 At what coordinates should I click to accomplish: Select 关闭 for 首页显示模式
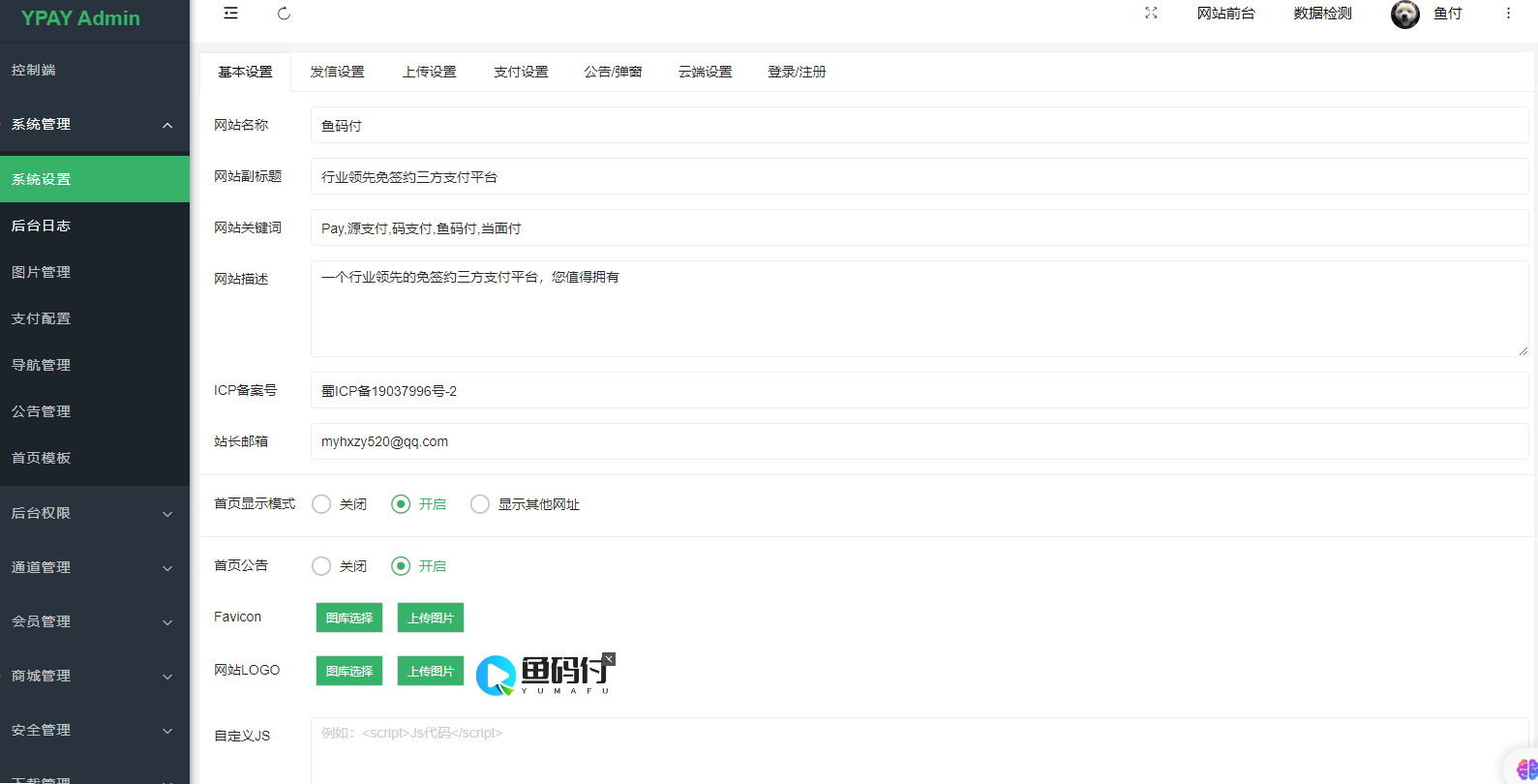tap(322, 504)
